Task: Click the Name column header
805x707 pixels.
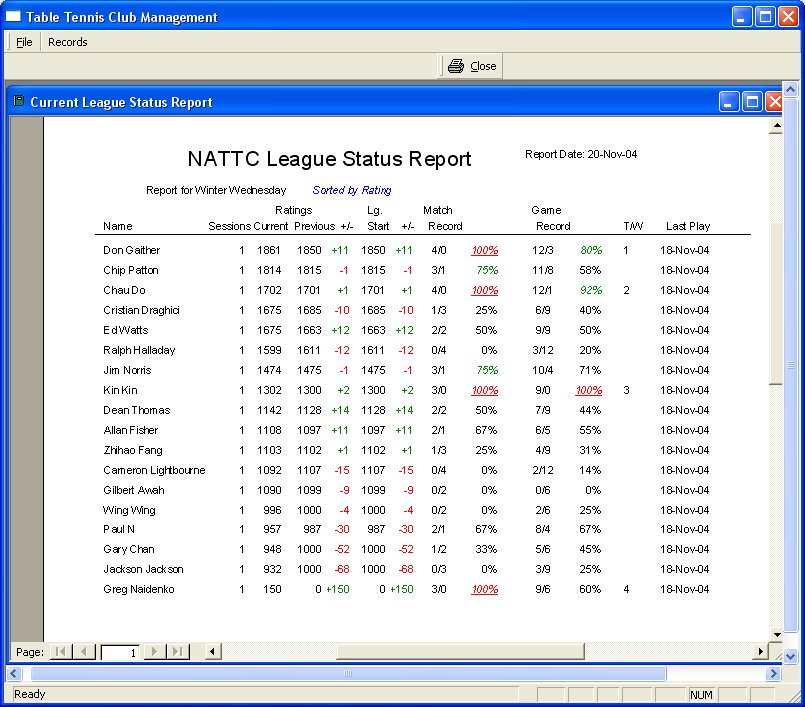Action: (x=118, y=226)
